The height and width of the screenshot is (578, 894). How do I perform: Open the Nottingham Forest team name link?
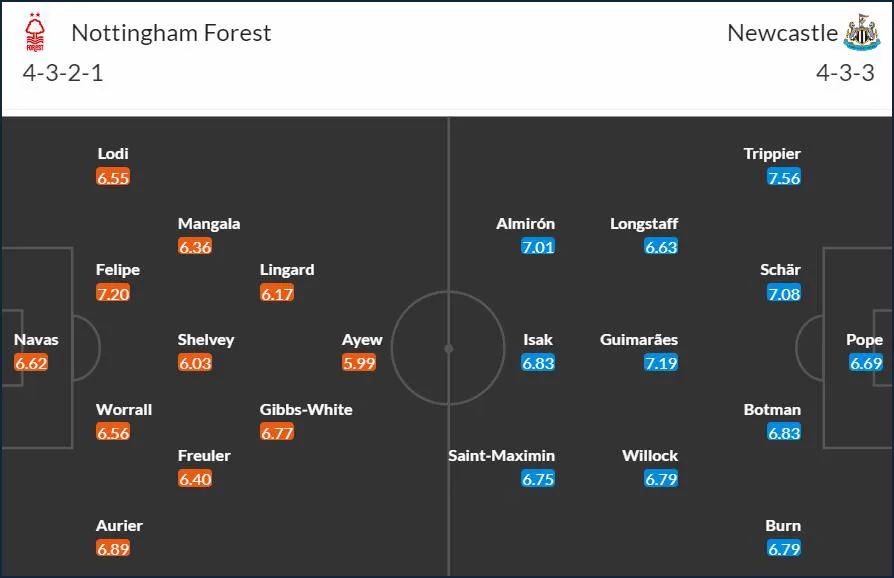click(171, 33)
